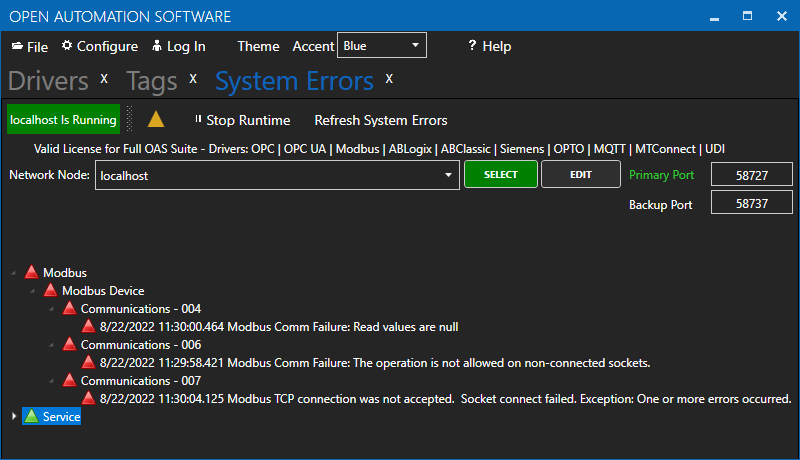Click the red alert icon beside Modbus
Viewport: 800px width, 460px height.
tap(31, 272)
